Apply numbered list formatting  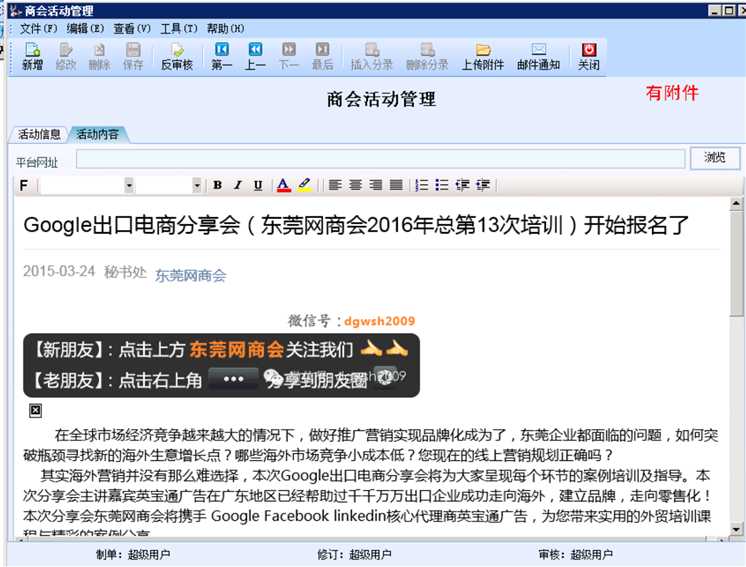coord(422,185)
